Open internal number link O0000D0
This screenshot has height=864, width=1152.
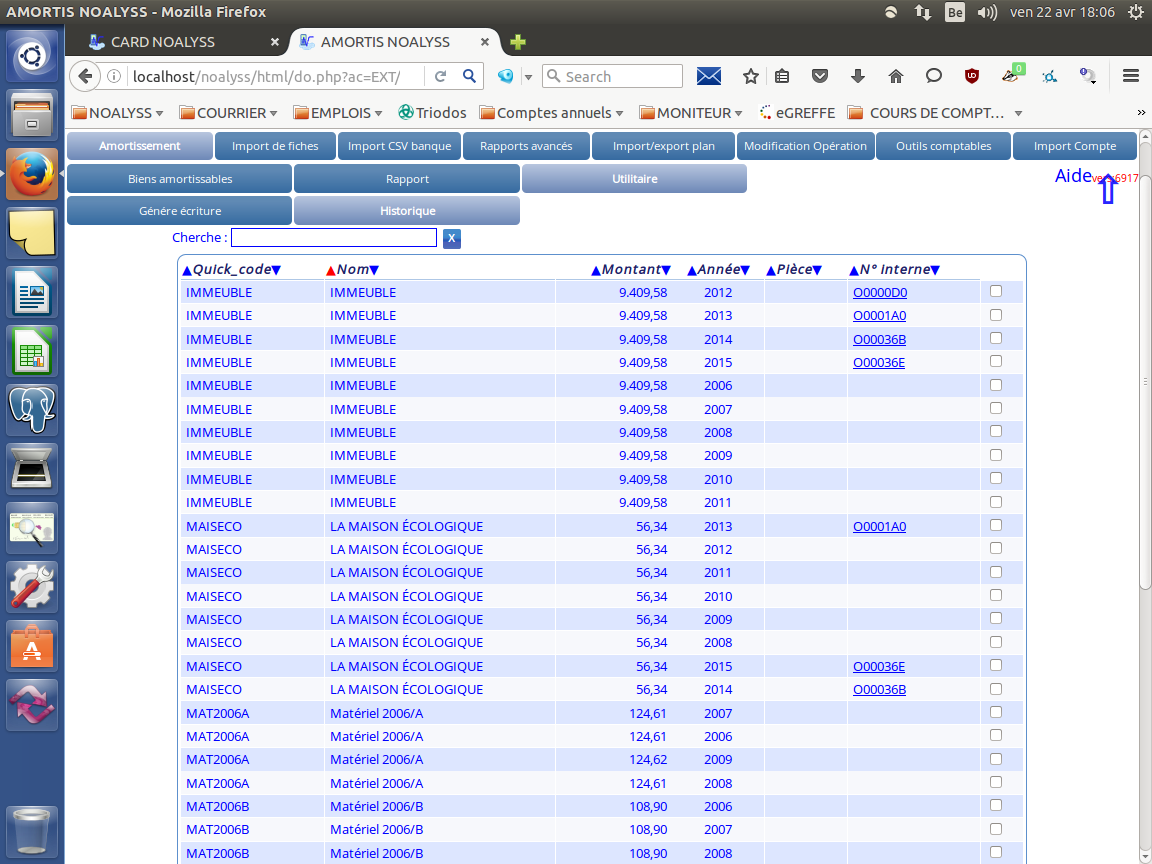click(x=879, y=293)
